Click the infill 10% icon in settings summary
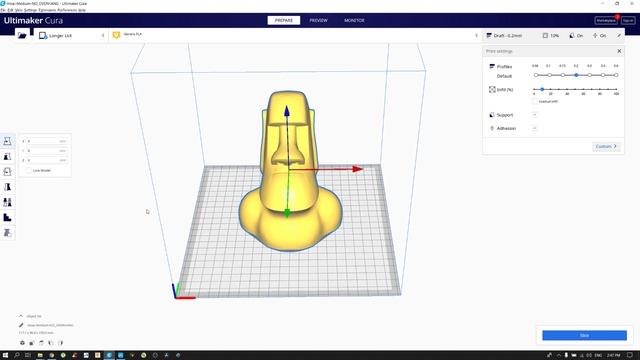 [545, 36]
